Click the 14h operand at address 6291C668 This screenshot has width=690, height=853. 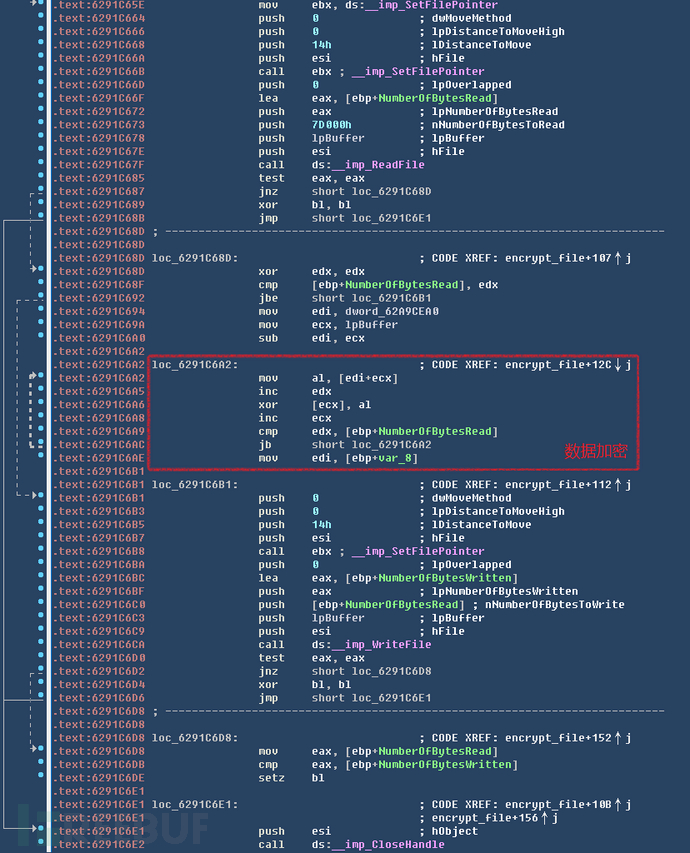click(322, 45)
